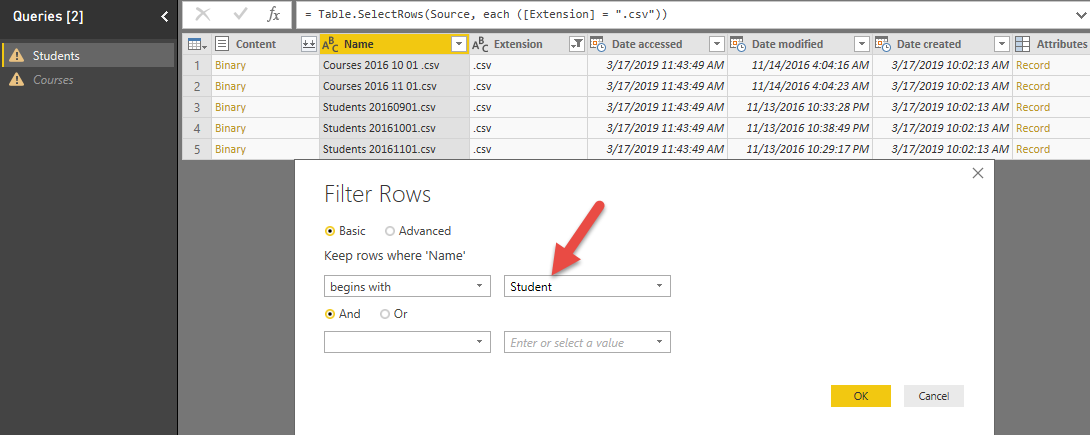
Task: Close the Filter Rows dialog
Action: tap(977, 174)
